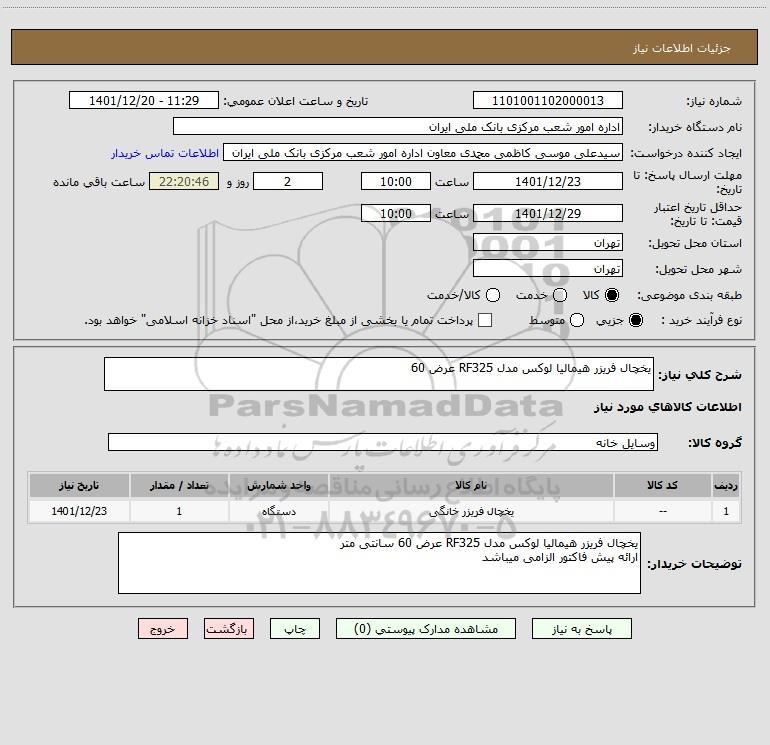The height and width of the screenshot is (745, 770).
Task: Click the response deadline date 1401/12/23 field
Action: [548, 181]
